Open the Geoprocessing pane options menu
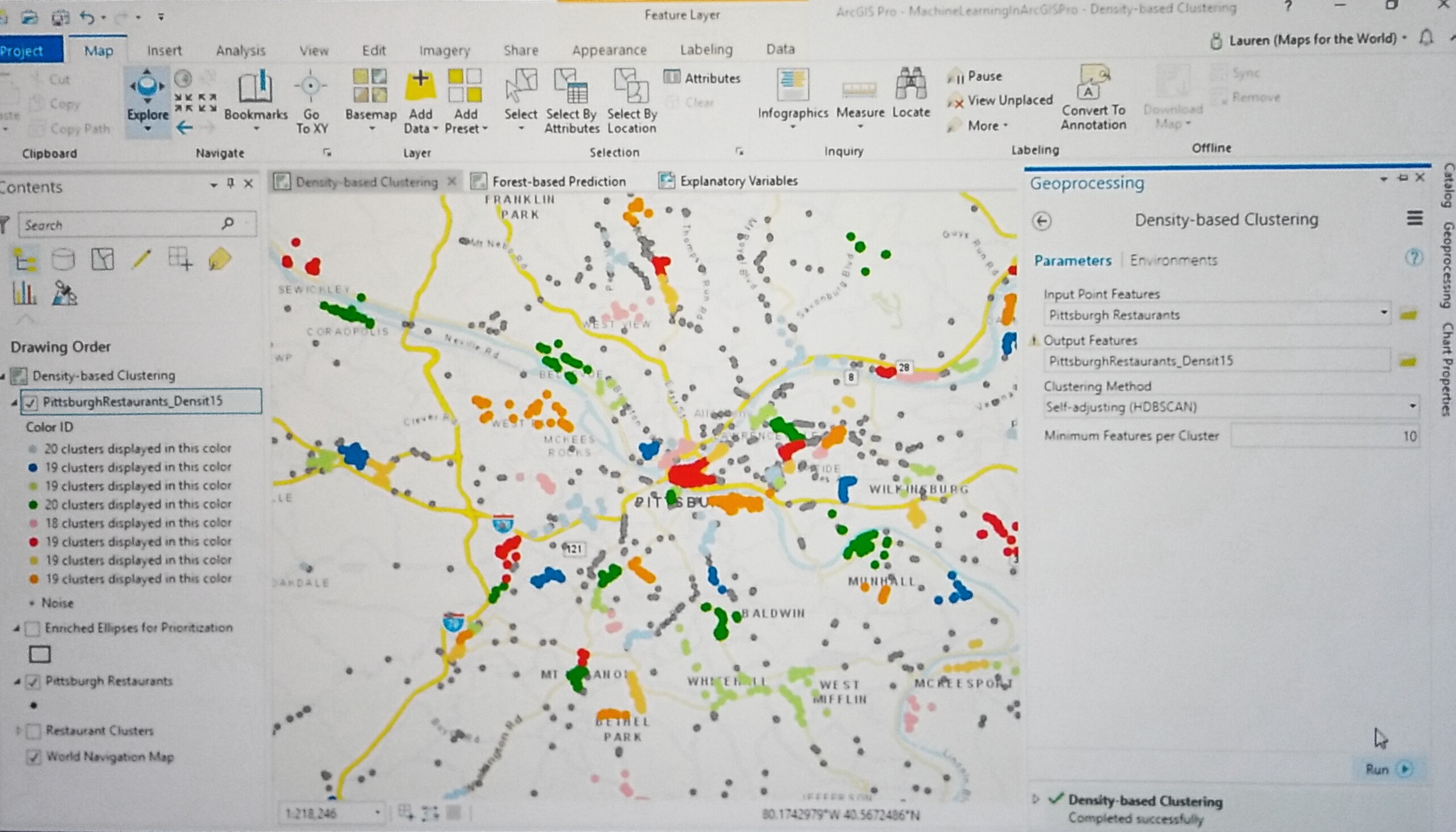This screenshot has height=832, width=1456. (x=1415, y=218)
